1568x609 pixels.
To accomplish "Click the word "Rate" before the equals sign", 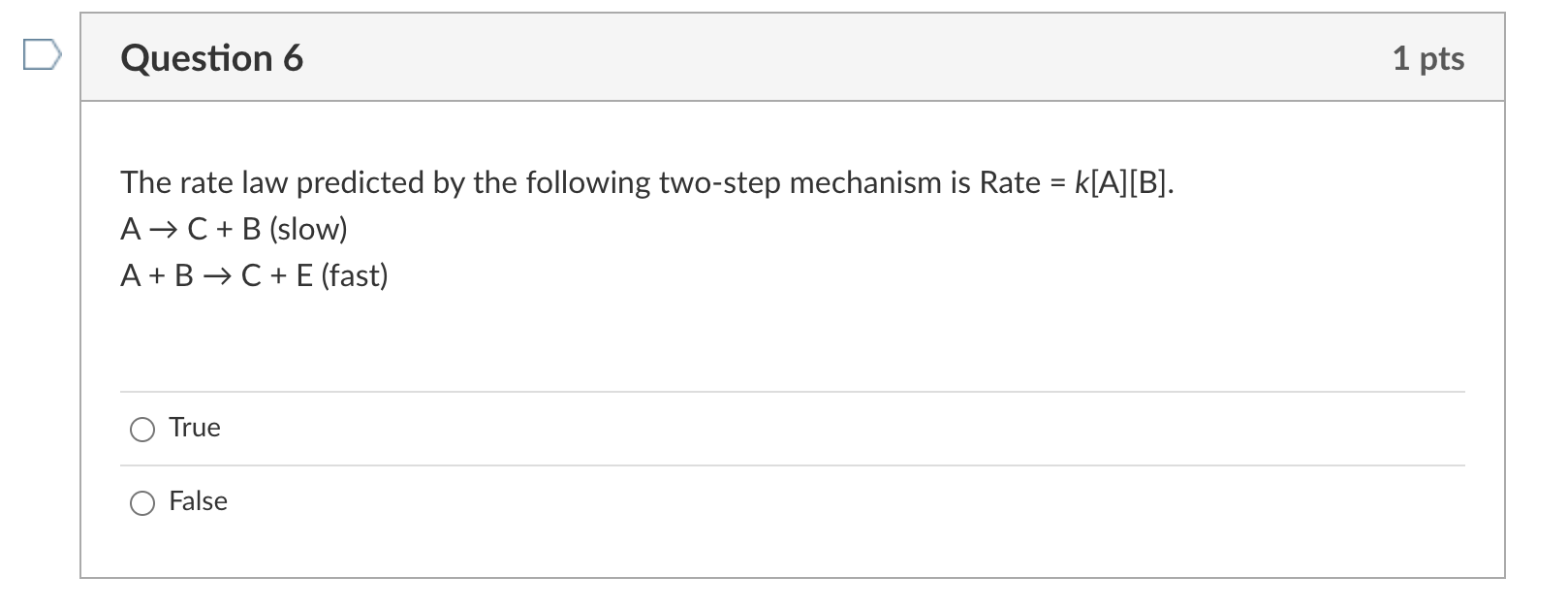I will pos(1009,182).
